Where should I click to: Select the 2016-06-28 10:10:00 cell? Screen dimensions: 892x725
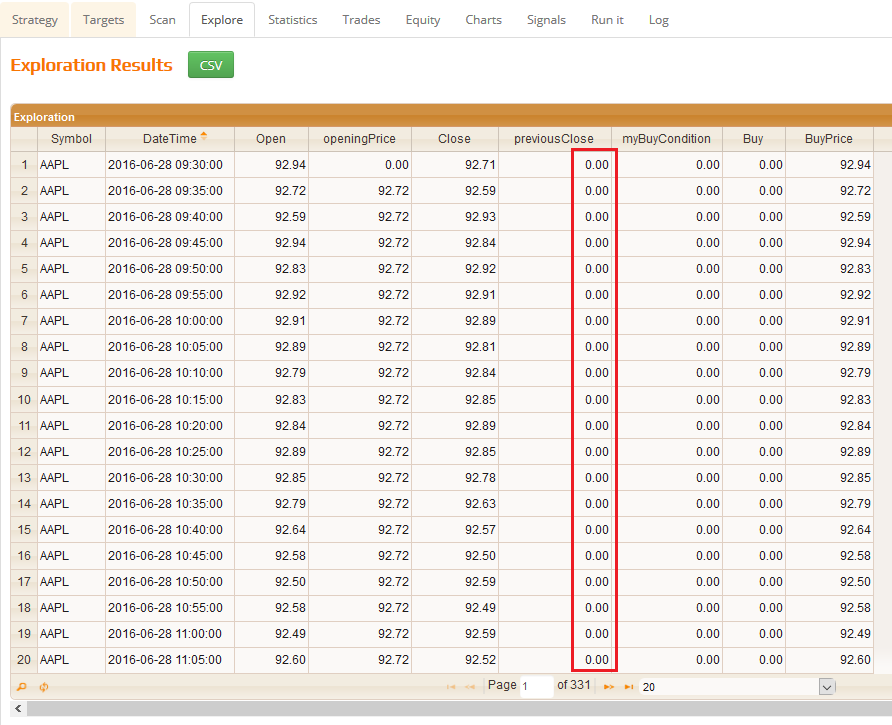click(x=170, y=373)
